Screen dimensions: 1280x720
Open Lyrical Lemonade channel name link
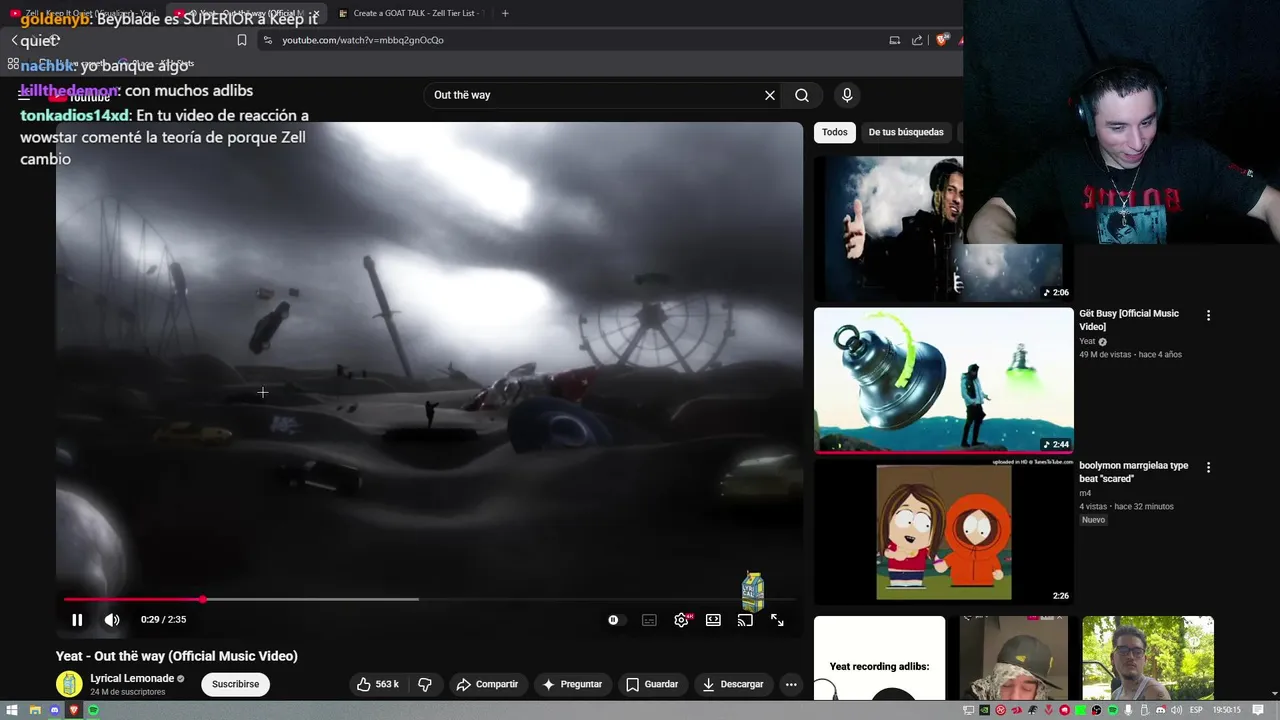(x=132, y=679)
